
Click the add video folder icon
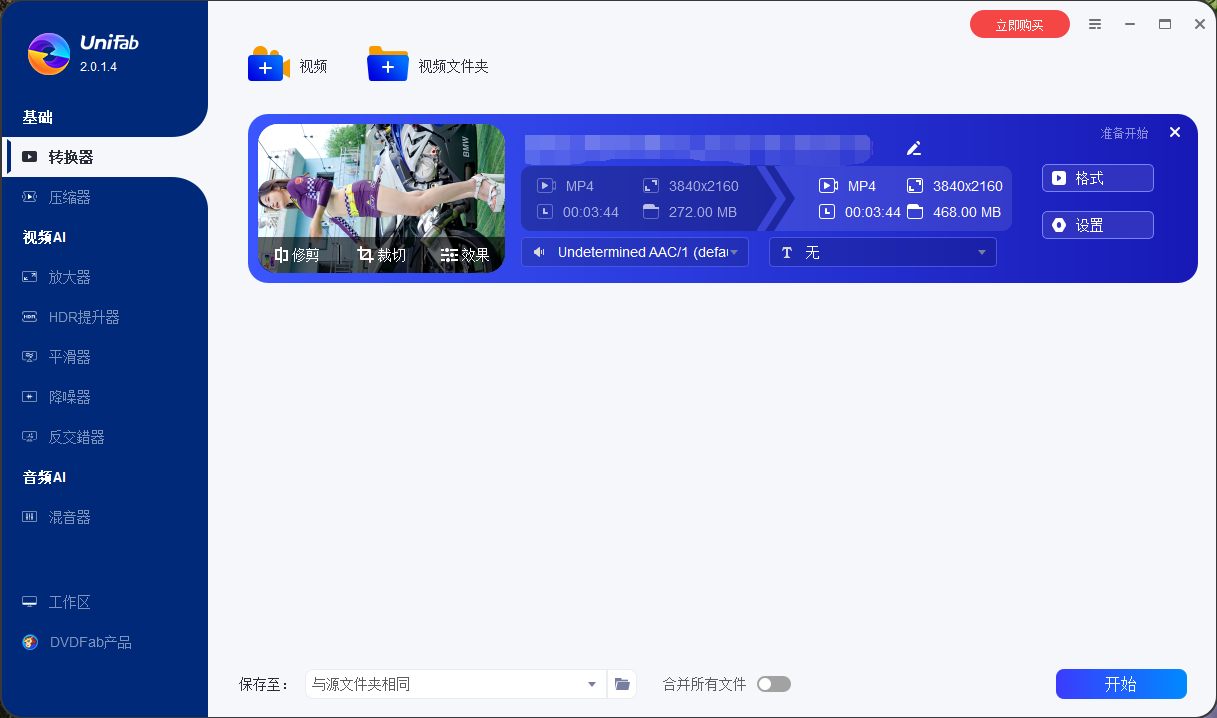pyautogui.click(x=387, y=65)
